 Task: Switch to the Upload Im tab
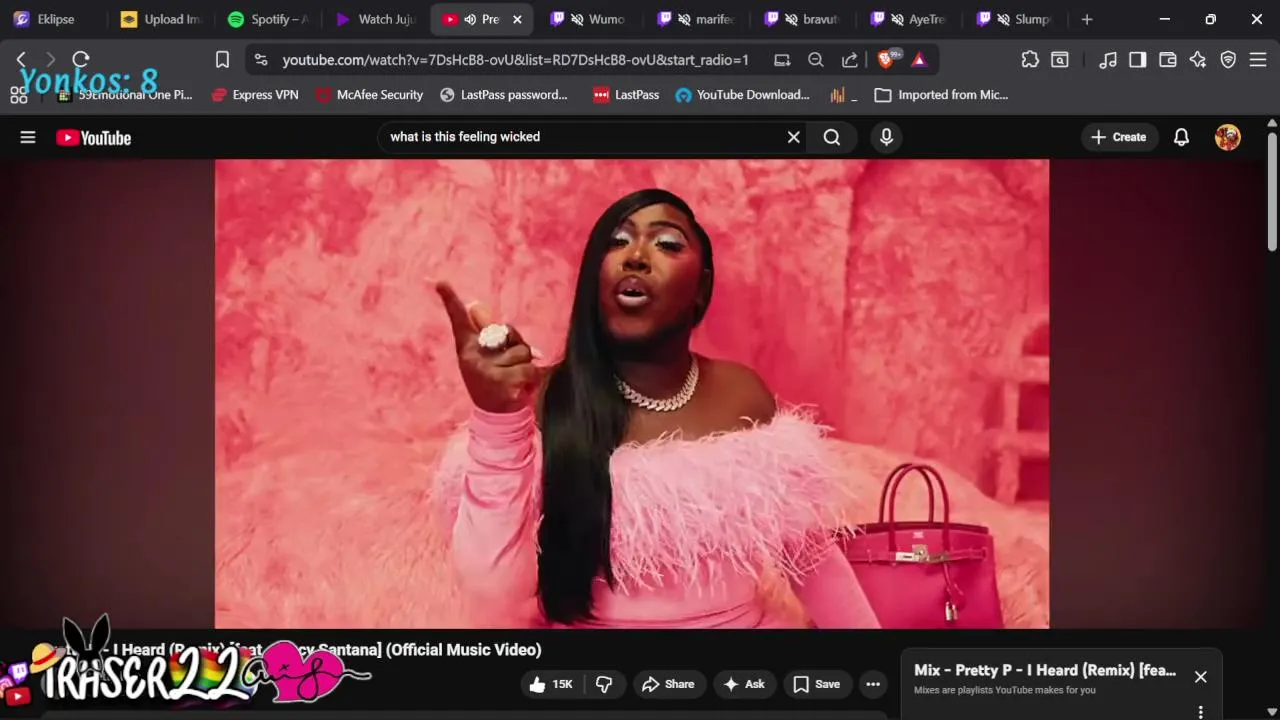point(160,19)
